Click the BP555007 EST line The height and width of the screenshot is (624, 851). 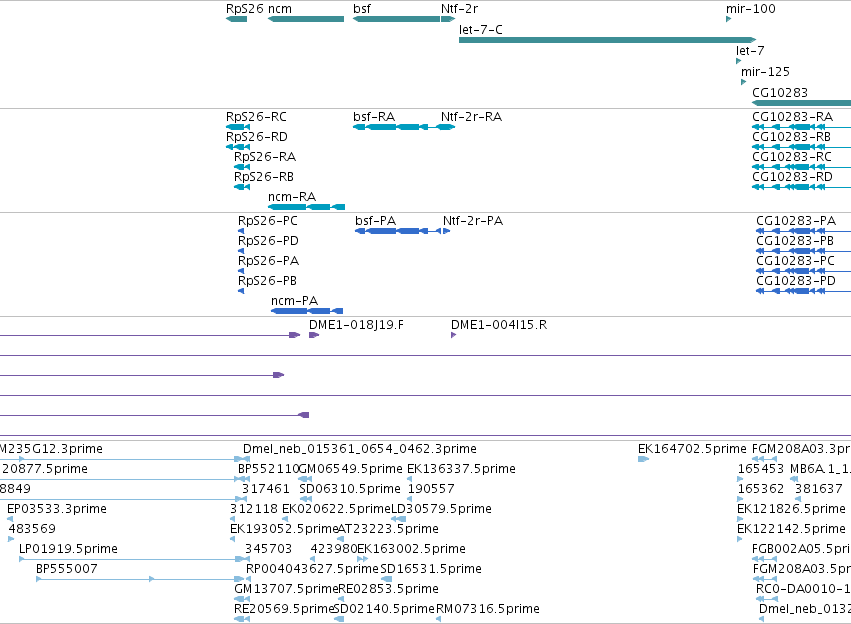point(139,579)
